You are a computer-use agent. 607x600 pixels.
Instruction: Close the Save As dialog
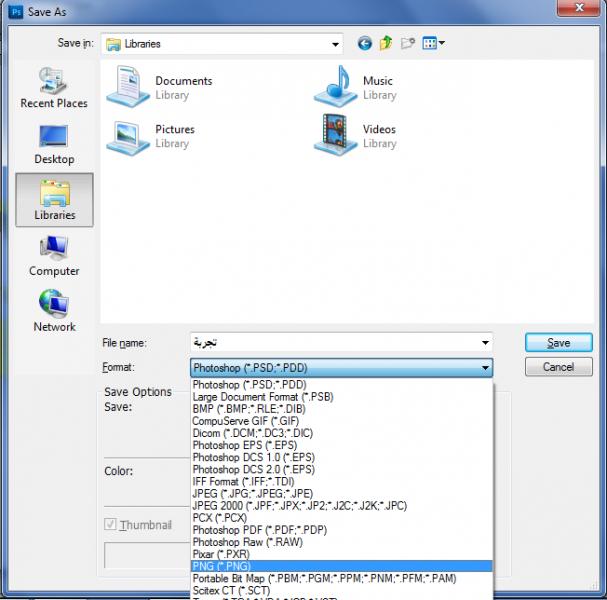pyautogui.click(x=579, y=8)
